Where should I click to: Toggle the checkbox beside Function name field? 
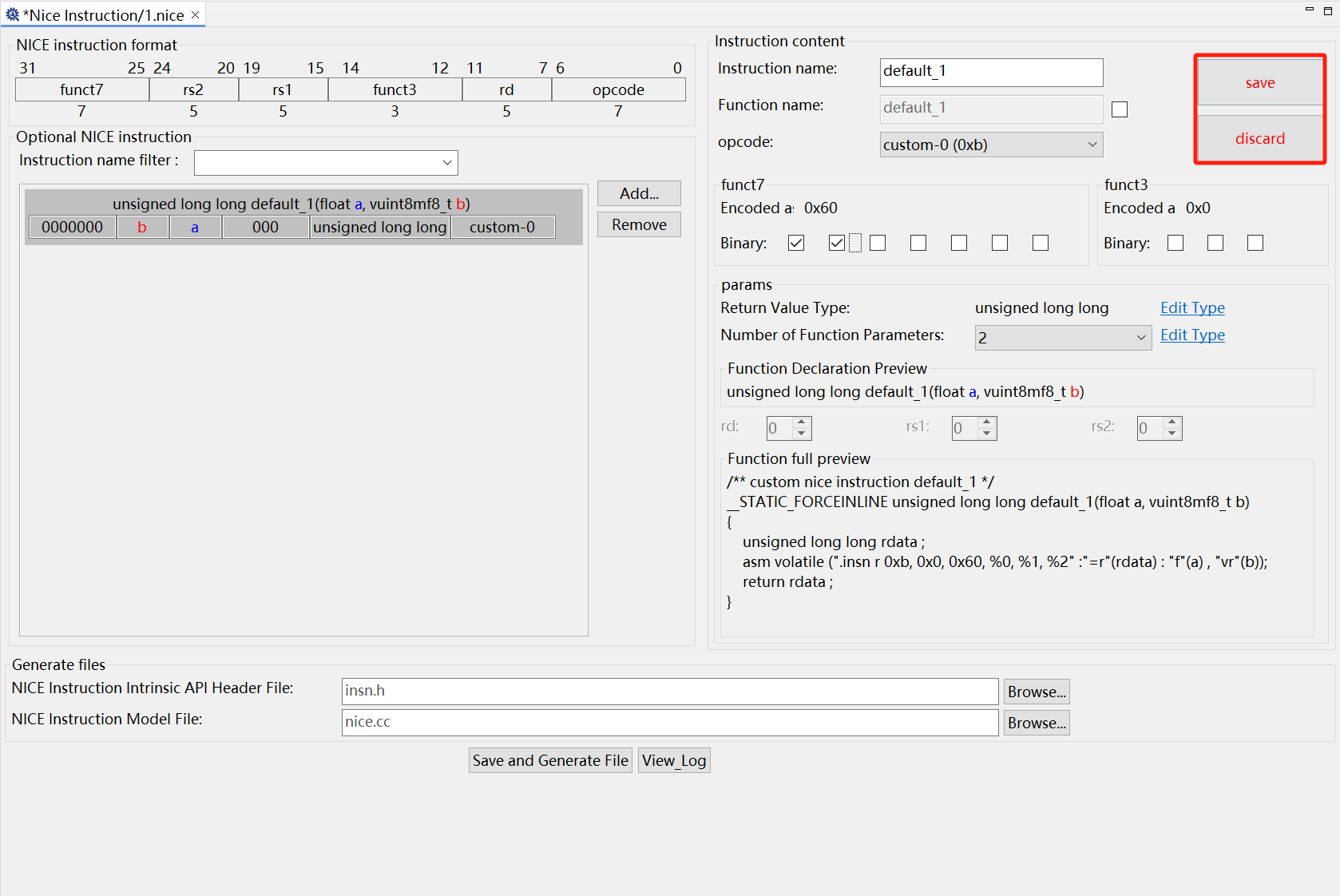coord(1120,109)
